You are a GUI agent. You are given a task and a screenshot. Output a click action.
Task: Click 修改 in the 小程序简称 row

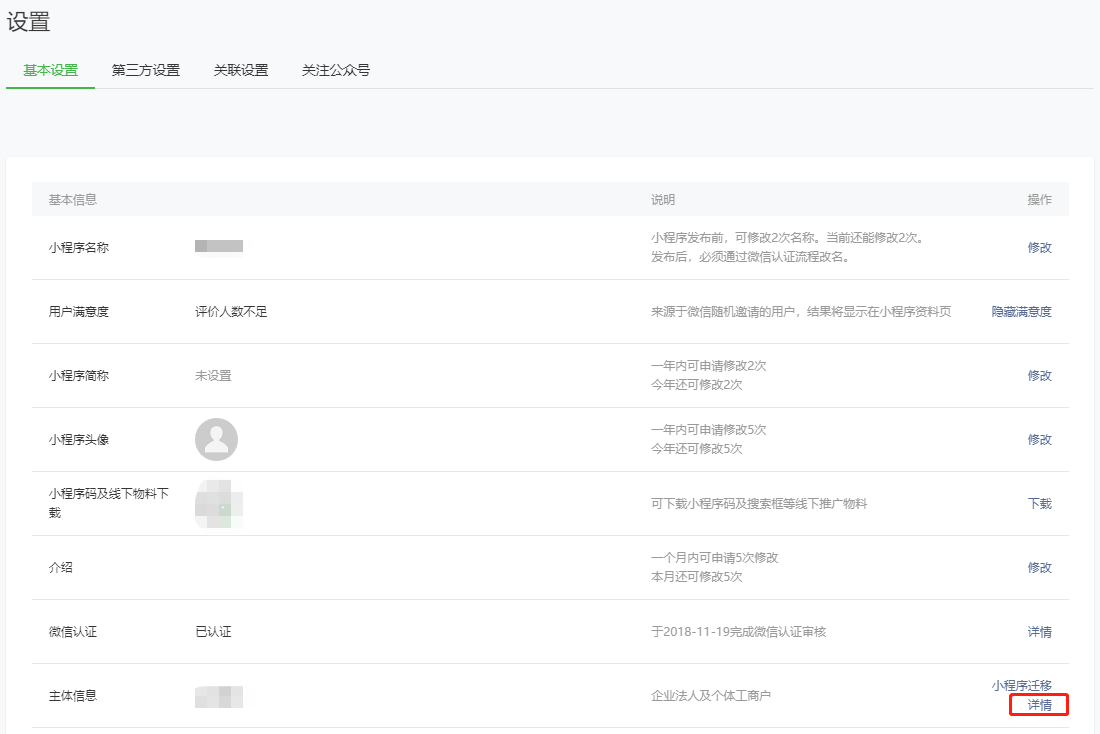pos(1039,375)
